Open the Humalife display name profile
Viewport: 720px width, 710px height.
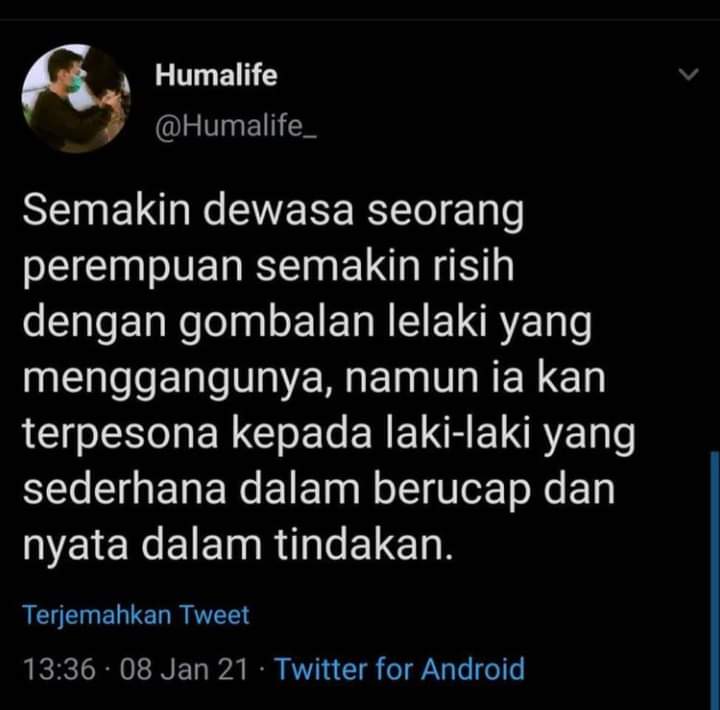(x=216, y=75)
